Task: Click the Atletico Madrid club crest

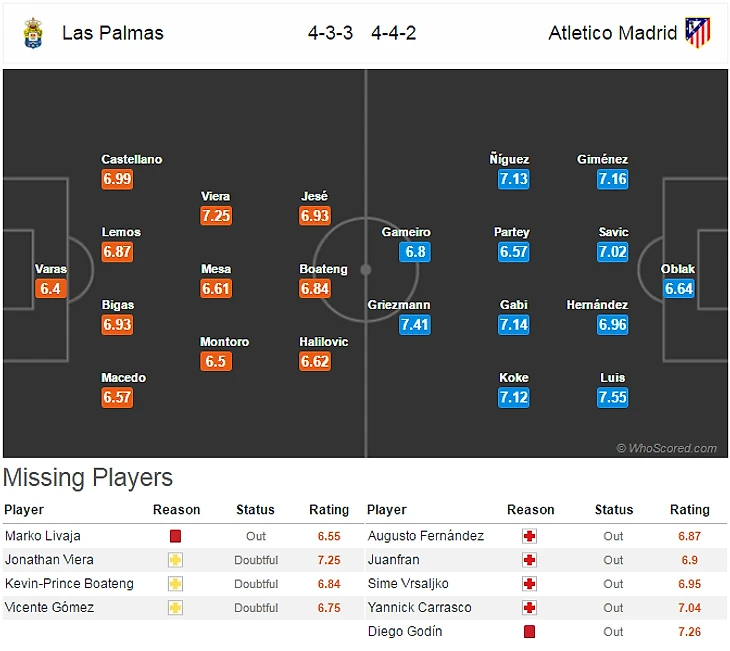Action: (x=698, y=33)
